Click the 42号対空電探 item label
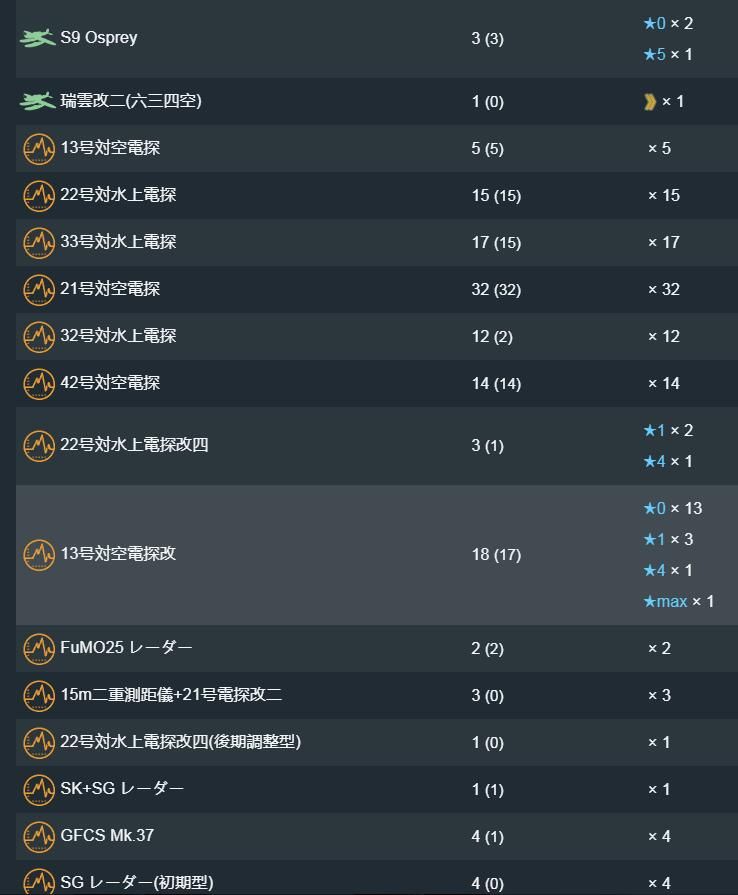Image resolution: width=738 pixels, height=895 pixels. [x=110, y=383]
